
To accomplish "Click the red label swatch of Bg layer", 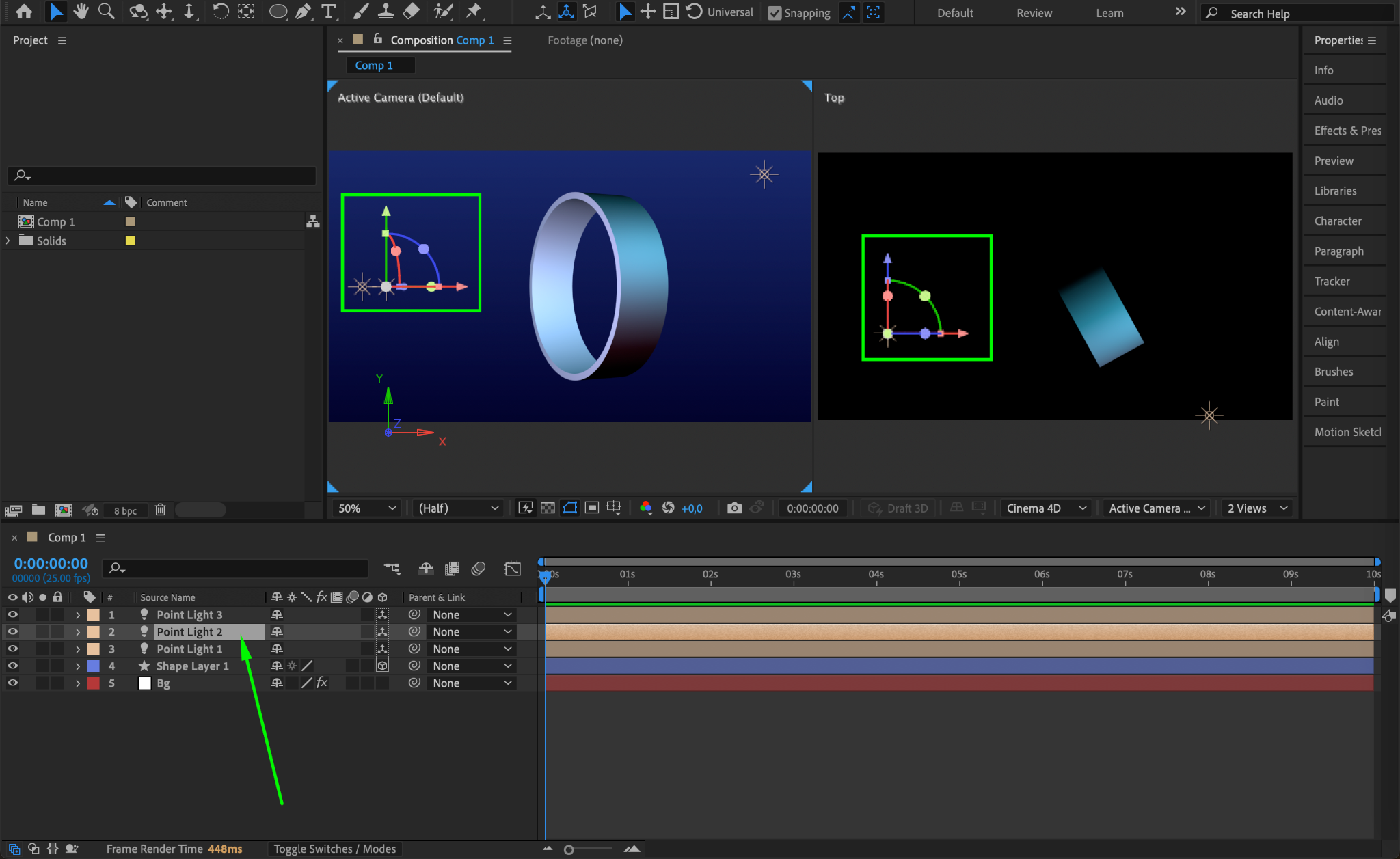I will [x=94, y=683].
